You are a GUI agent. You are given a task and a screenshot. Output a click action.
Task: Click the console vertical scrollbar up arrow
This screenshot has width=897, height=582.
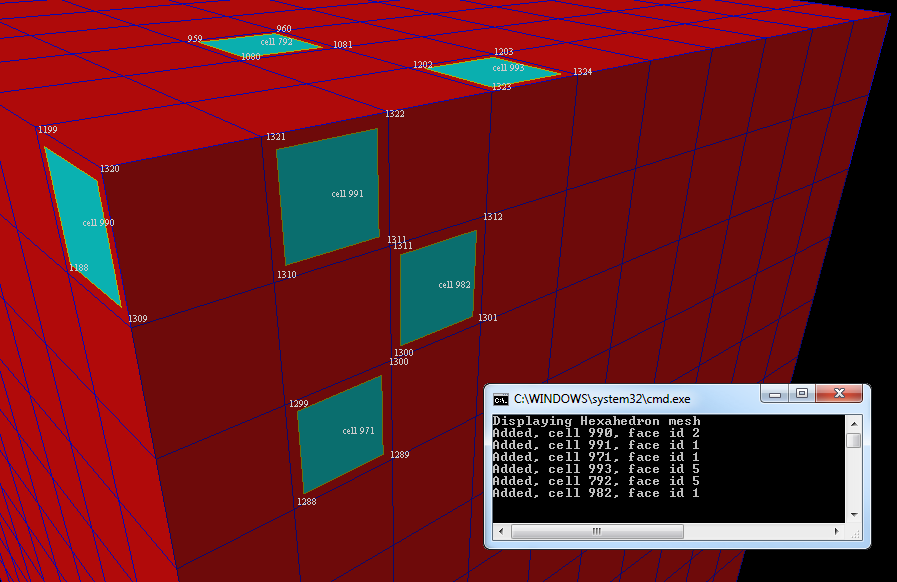point(853,422)
